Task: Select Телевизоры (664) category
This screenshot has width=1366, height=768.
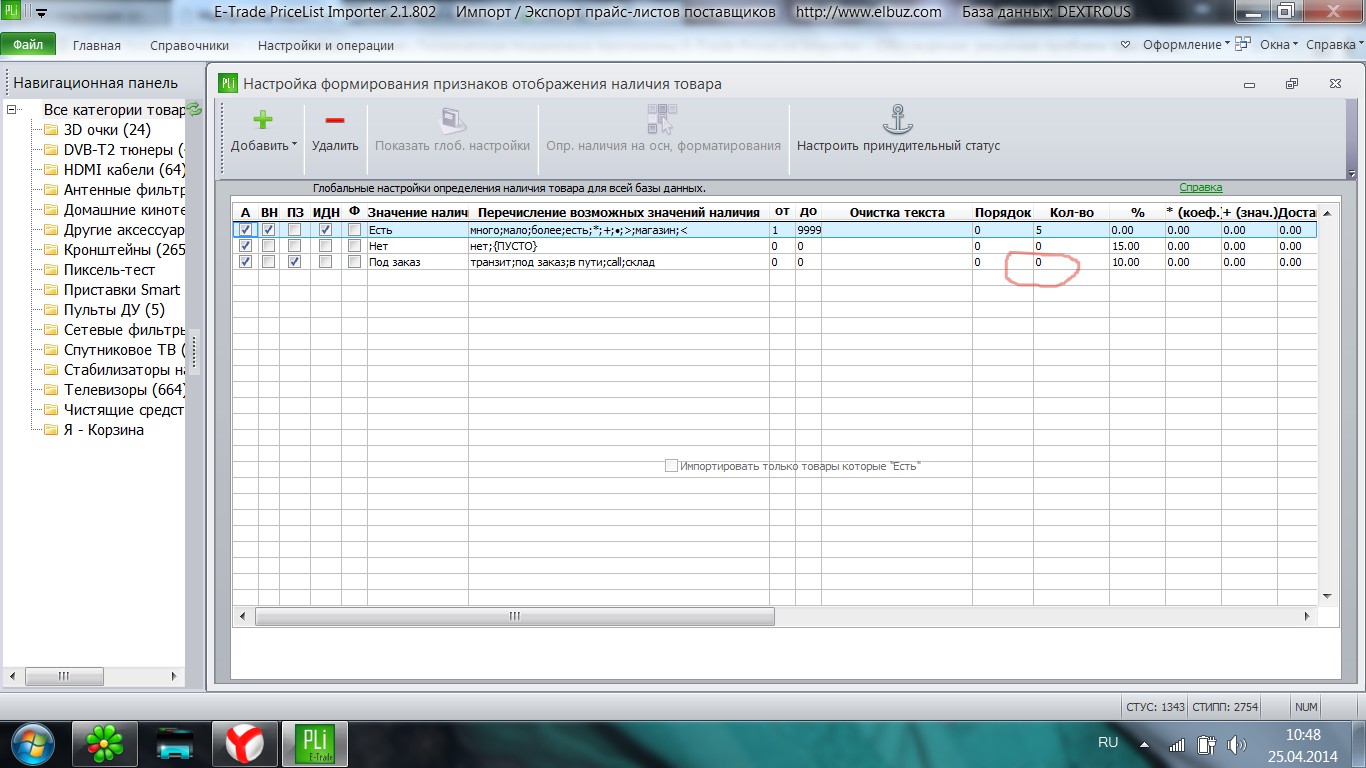Action: click(125, 390)
